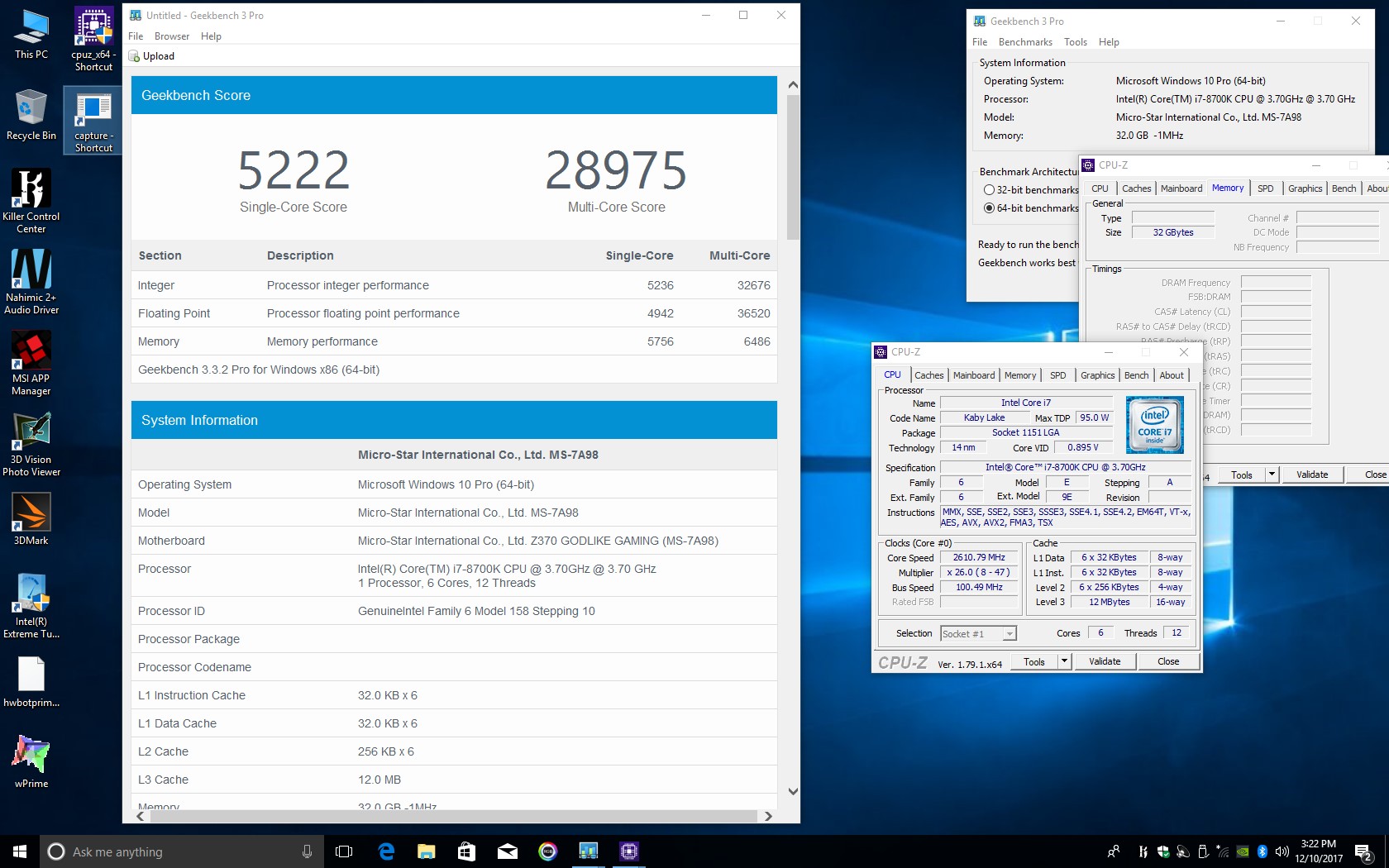Open Nahimic 2+ Audio Driver icon
Viewport: 1389px width, 868px height.
click(x=31, y=282)
